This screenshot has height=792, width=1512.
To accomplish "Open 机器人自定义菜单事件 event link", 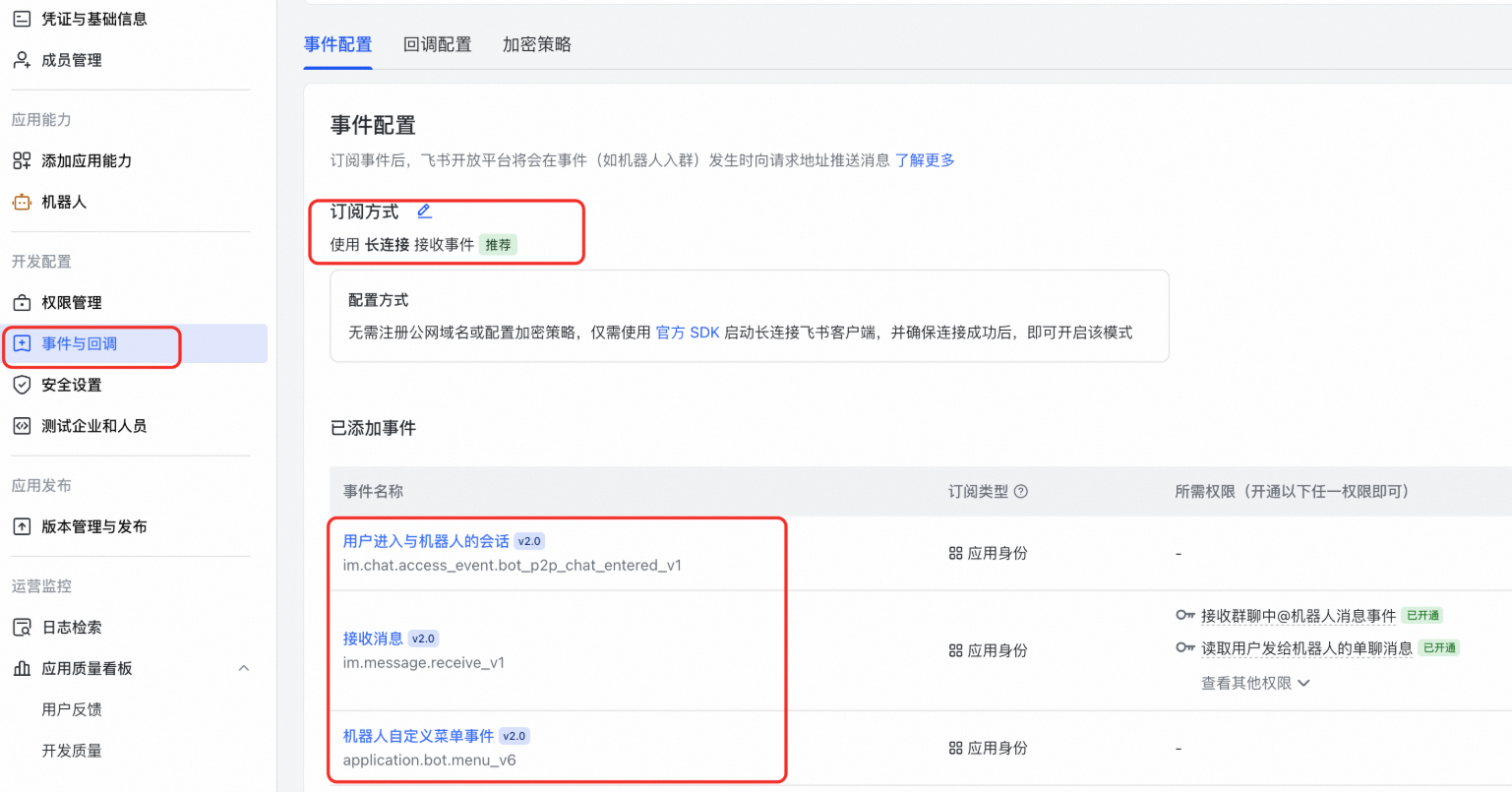I will 418,736.
